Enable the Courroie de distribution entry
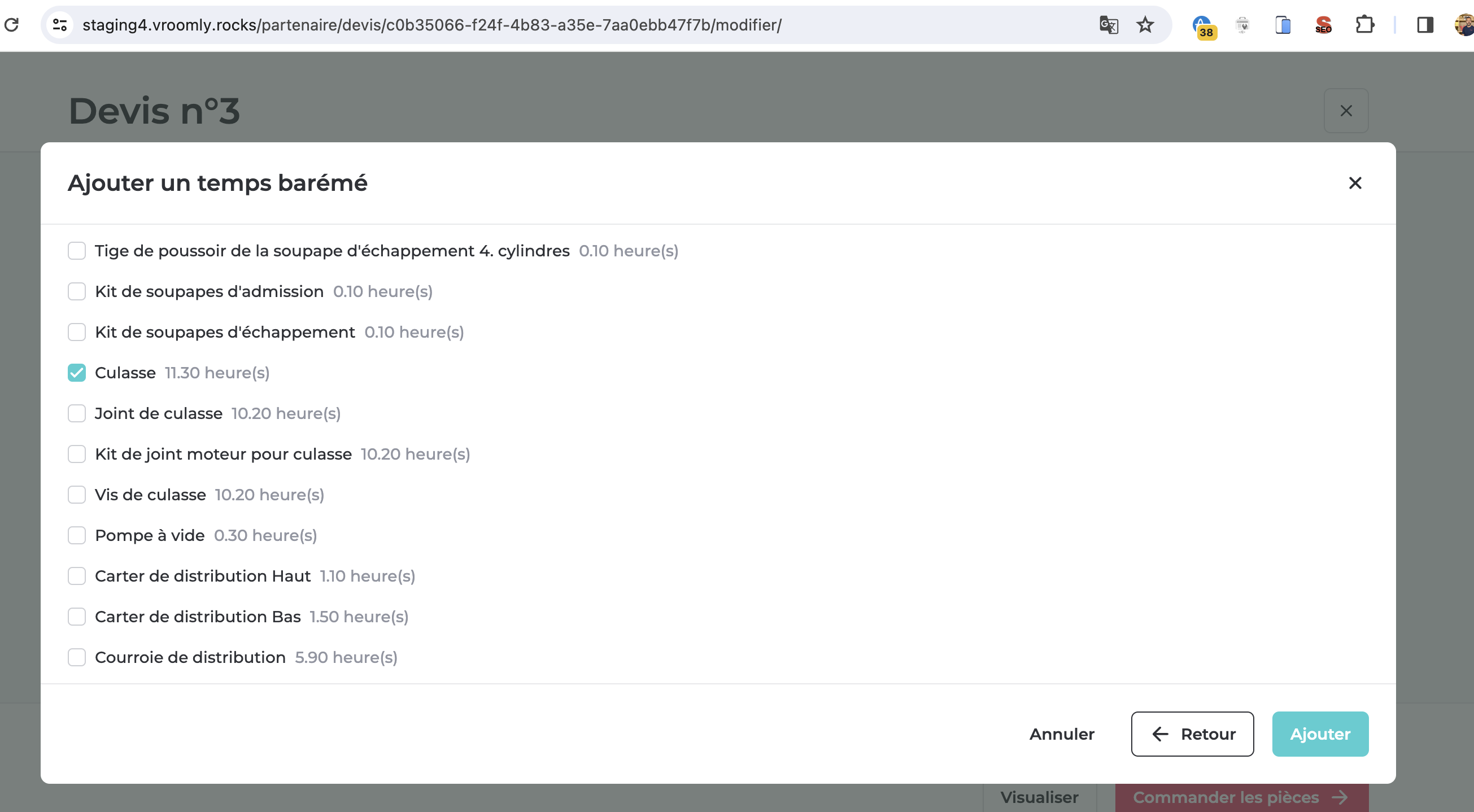Screen dimensions: 1474x812 (76, 657)
